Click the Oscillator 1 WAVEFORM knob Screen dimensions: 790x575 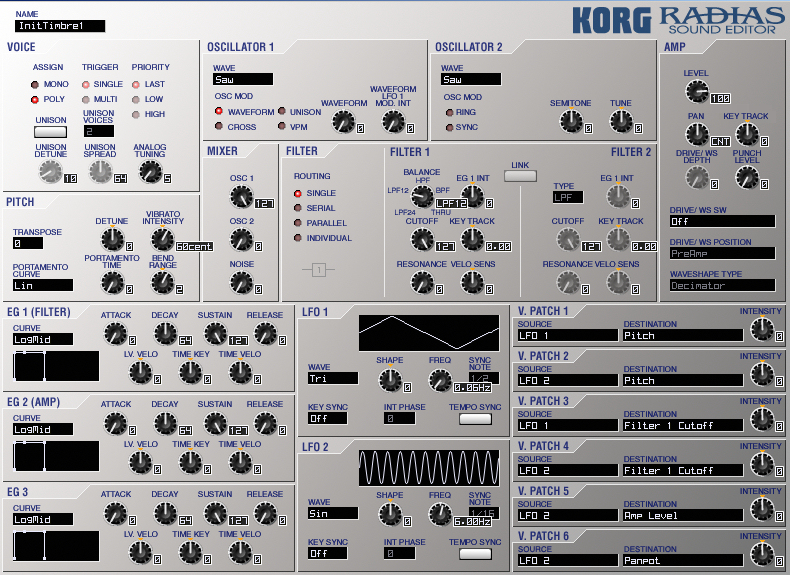tap(344, 121)
